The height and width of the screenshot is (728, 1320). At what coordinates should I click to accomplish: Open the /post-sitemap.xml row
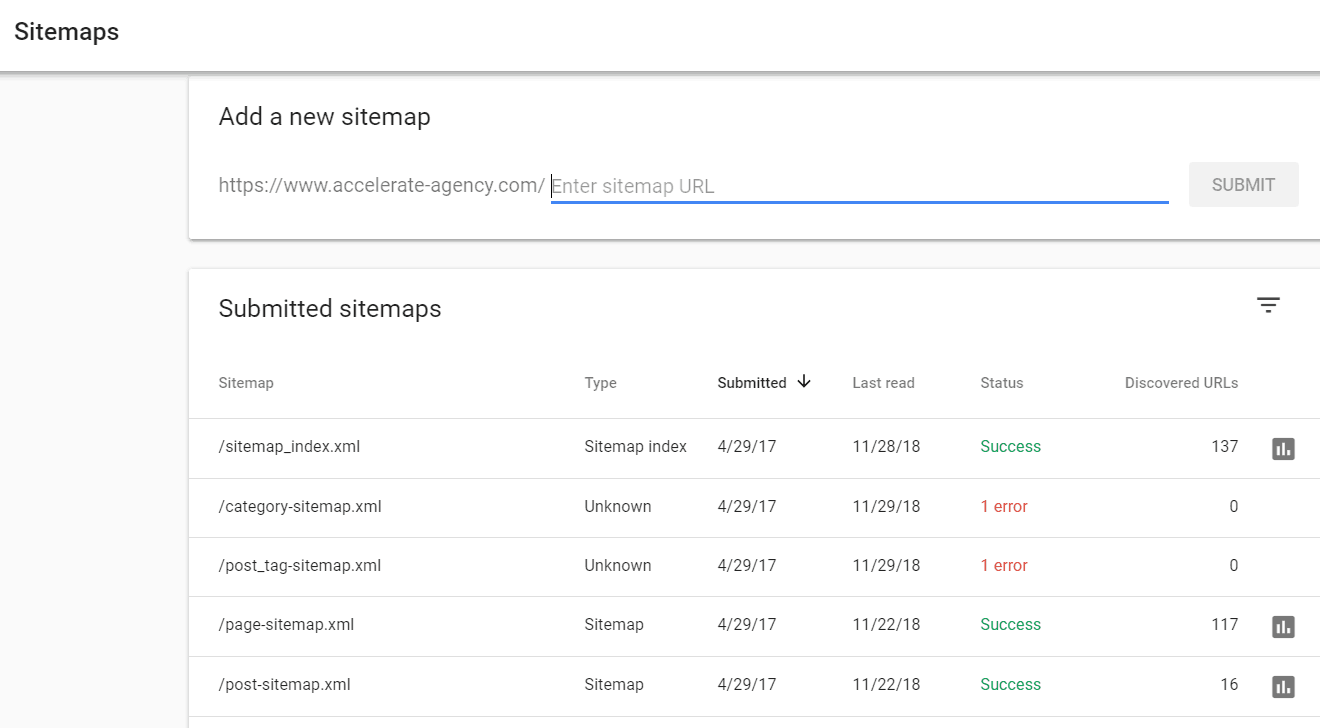284,685
